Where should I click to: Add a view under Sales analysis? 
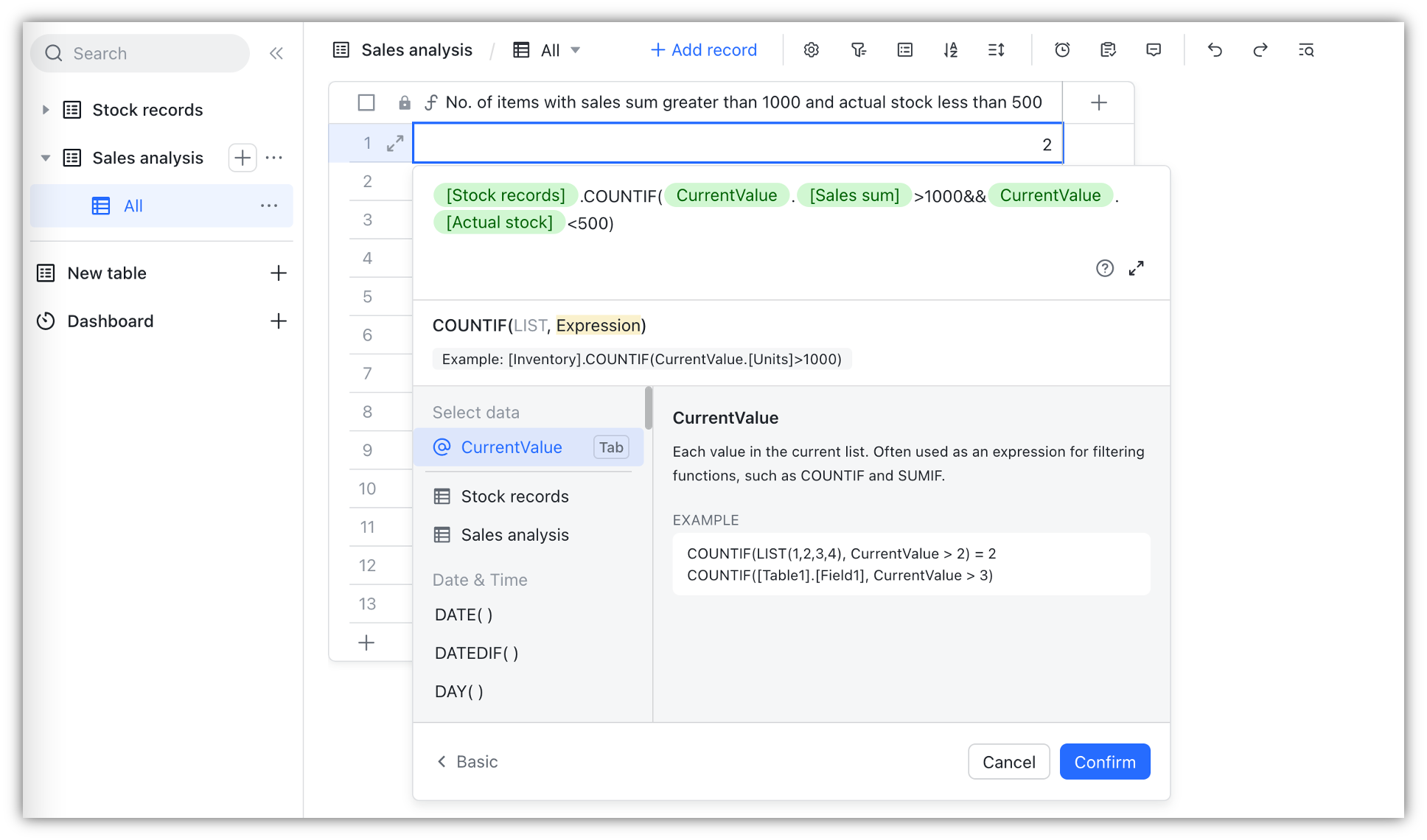click(243, 158)
